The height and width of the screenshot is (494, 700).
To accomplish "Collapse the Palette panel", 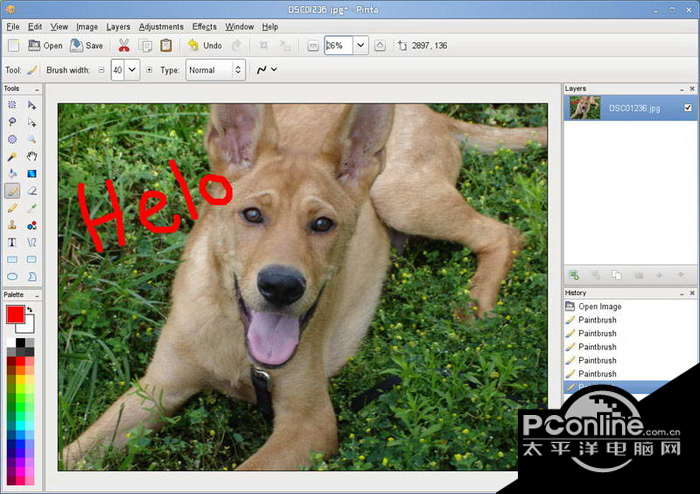I will 37,295.
